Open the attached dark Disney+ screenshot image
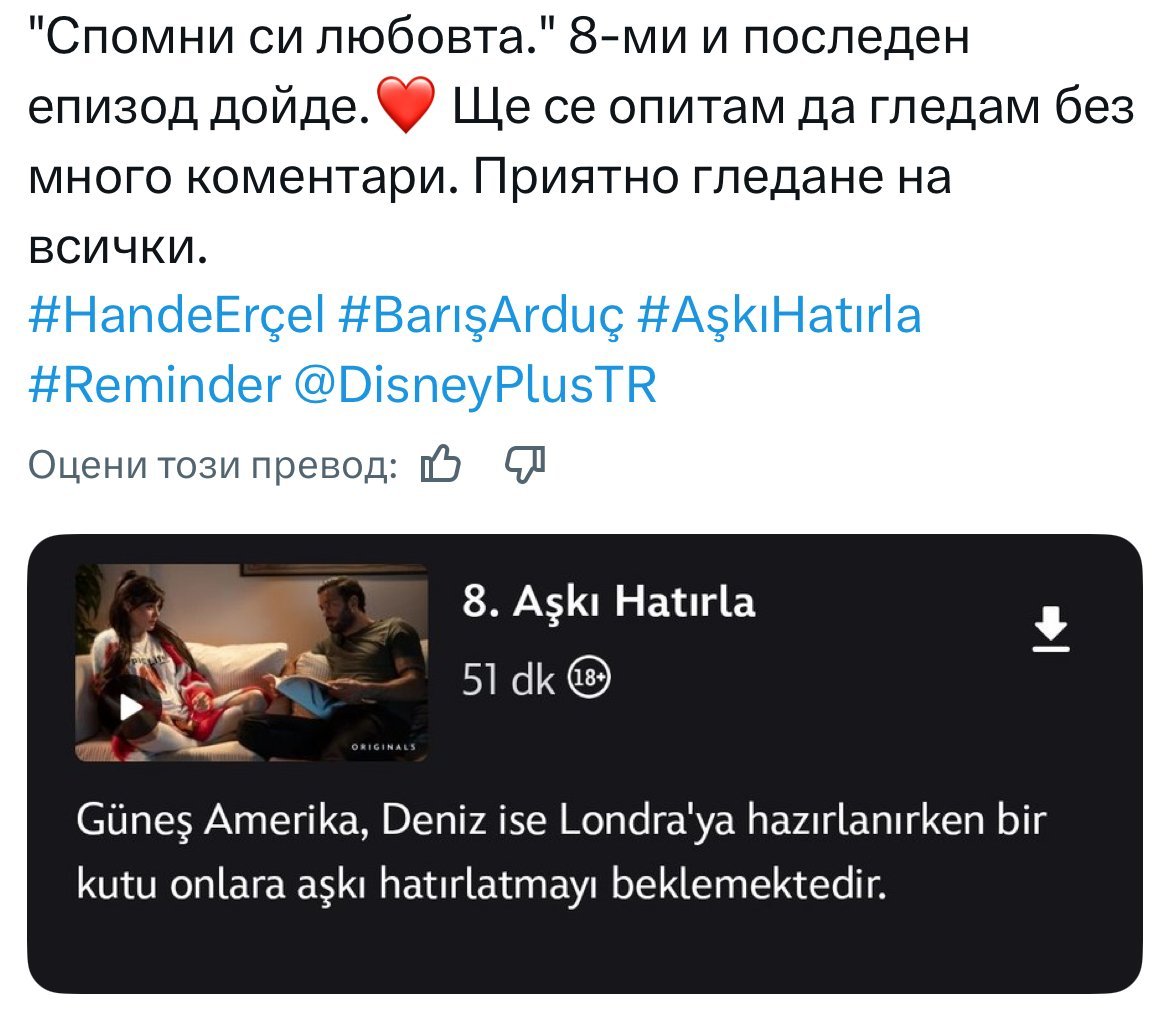Viewport: 1170px width, 1020px height. (x=585, y=764)
